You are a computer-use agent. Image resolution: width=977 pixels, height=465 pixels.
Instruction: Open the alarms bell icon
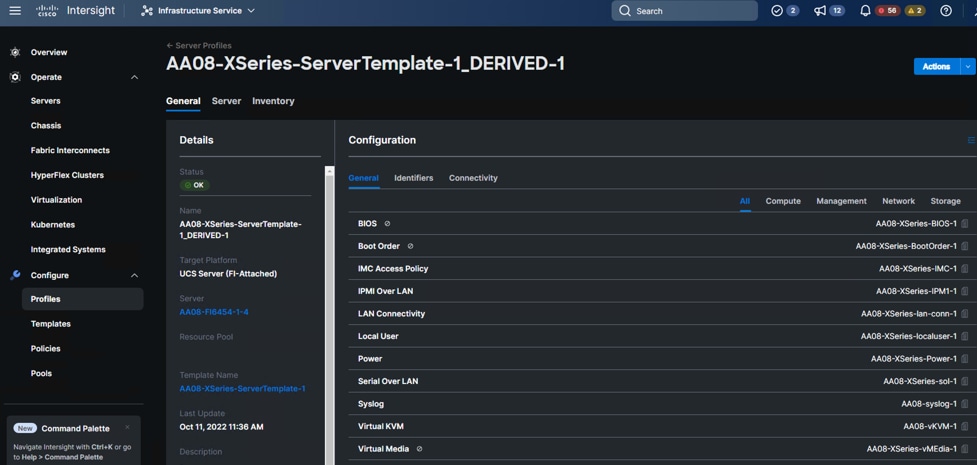coord(865,11)
